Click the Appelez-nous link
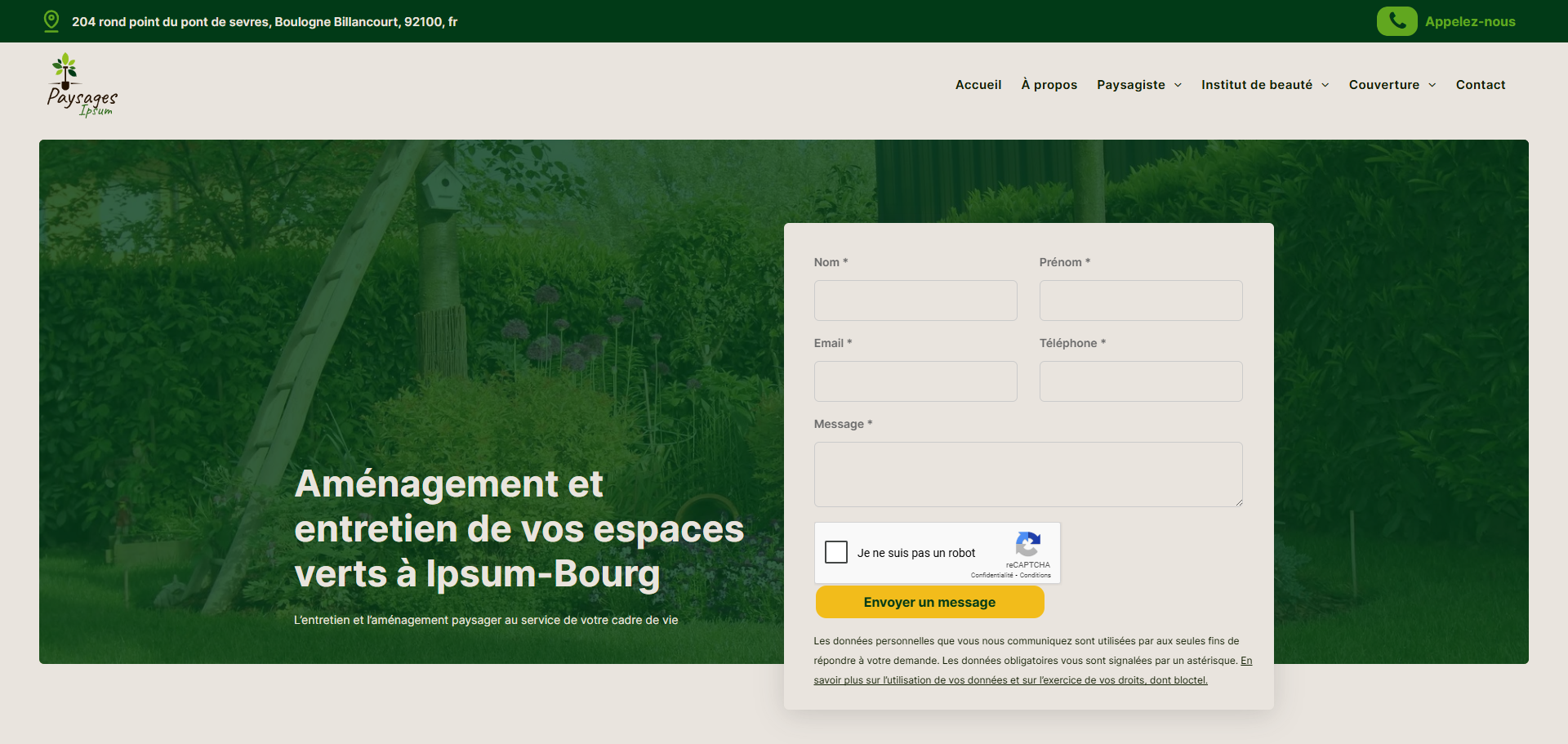This screenshot has width=1568, height=744. (1469, 22)
